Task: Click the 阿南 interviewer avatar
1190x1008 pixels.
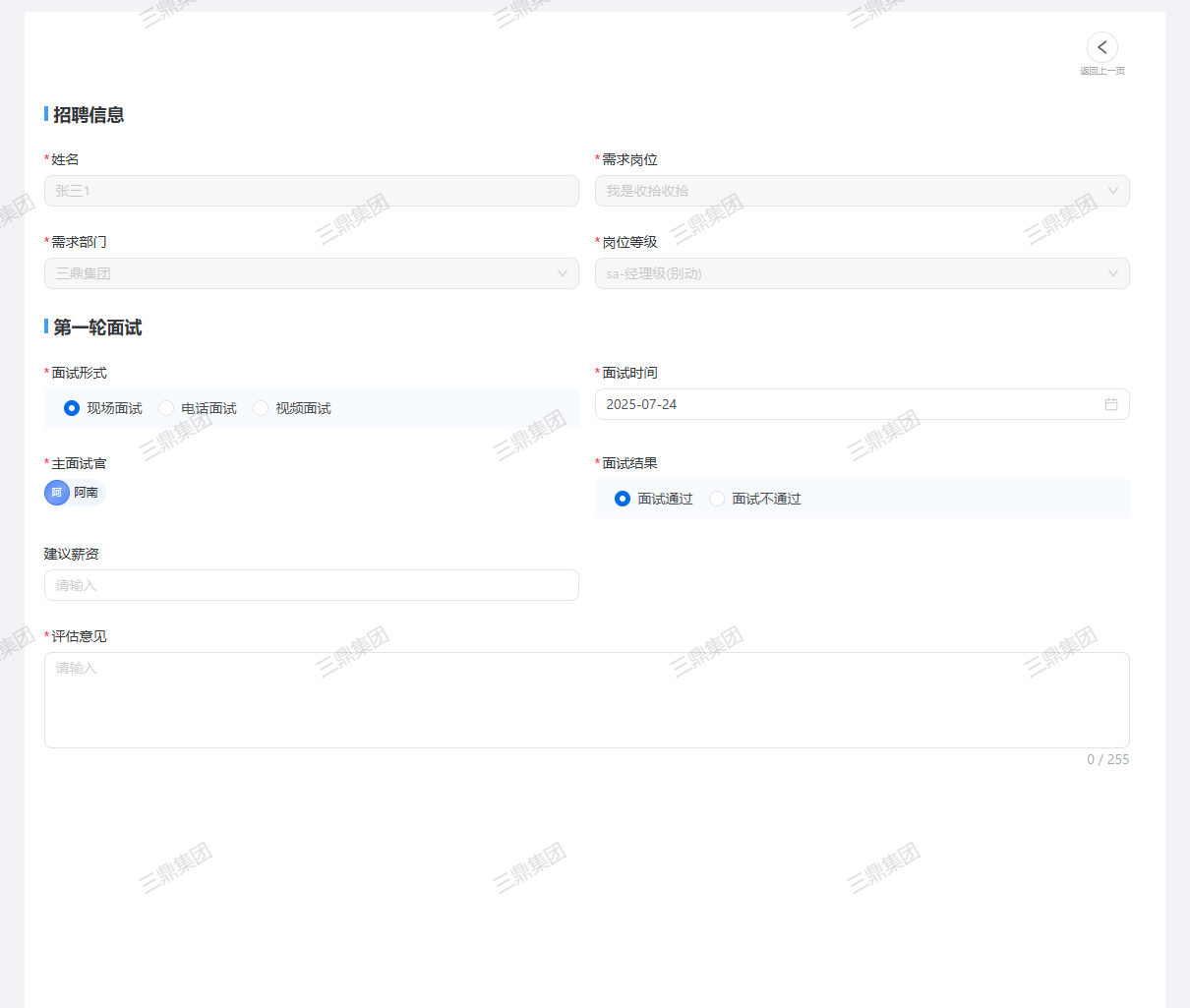Action: (57, 493)
